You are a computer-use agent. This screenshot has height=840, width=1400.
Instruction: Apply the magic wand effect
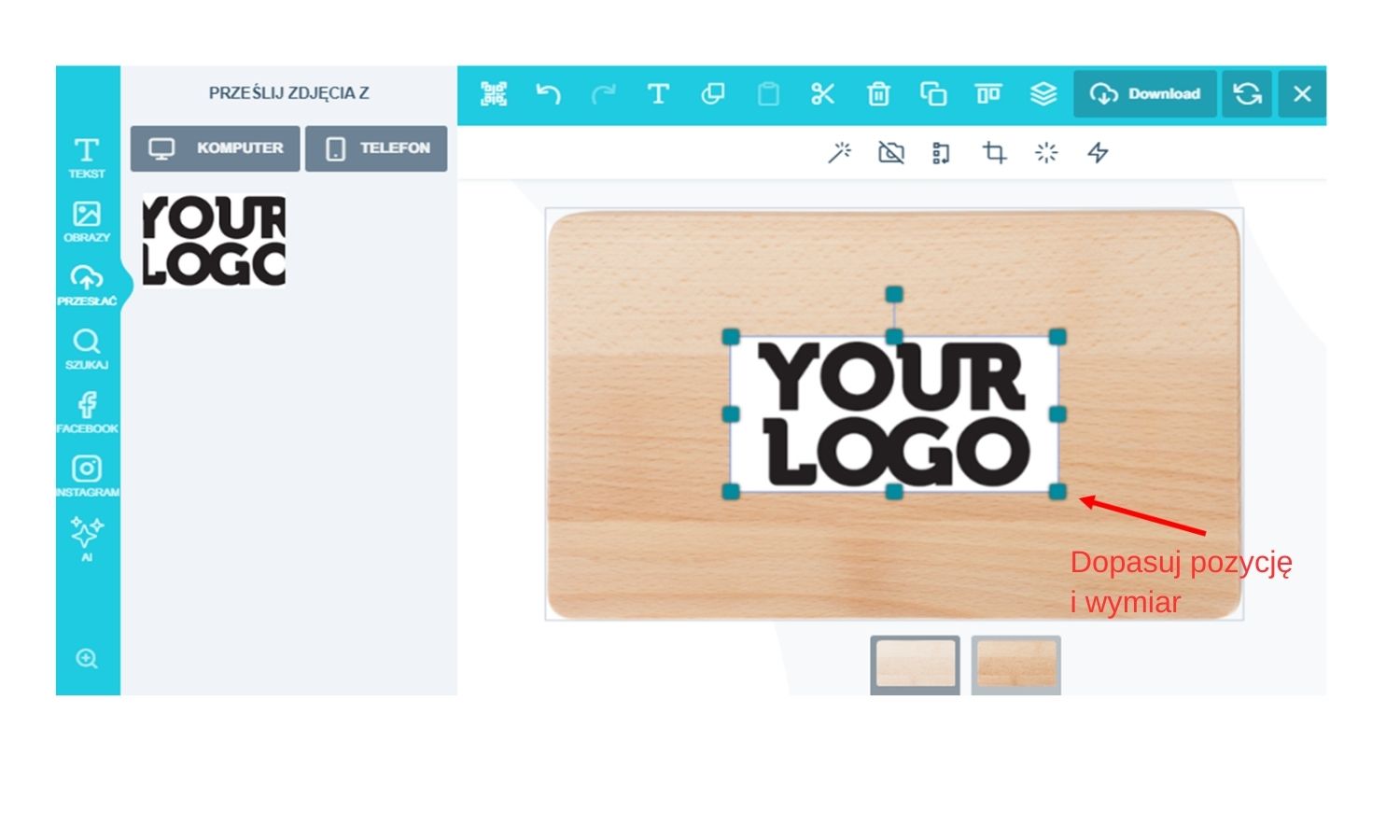(x=839, y=153)
